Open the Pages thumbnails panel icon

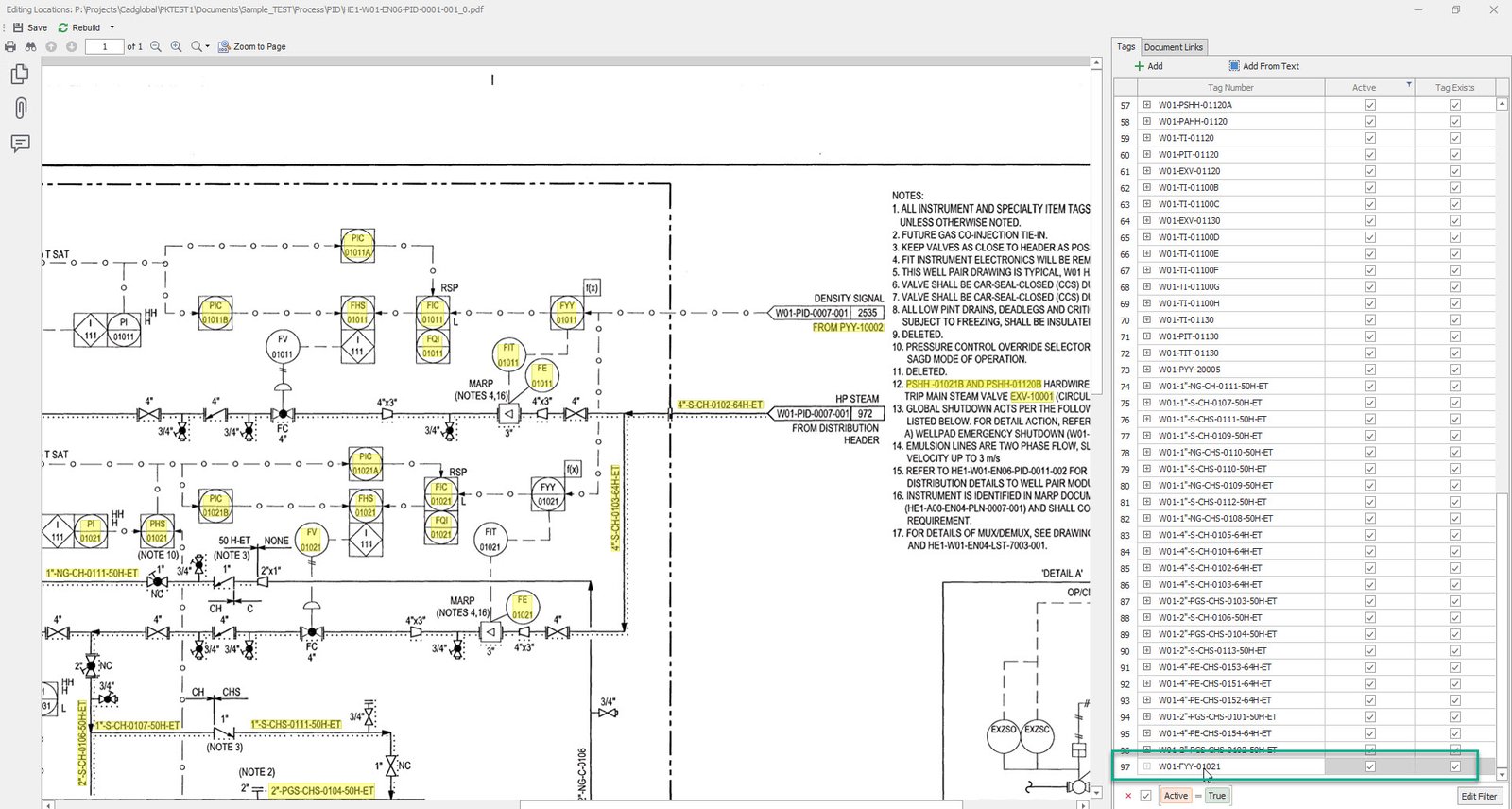pos(20,74)
